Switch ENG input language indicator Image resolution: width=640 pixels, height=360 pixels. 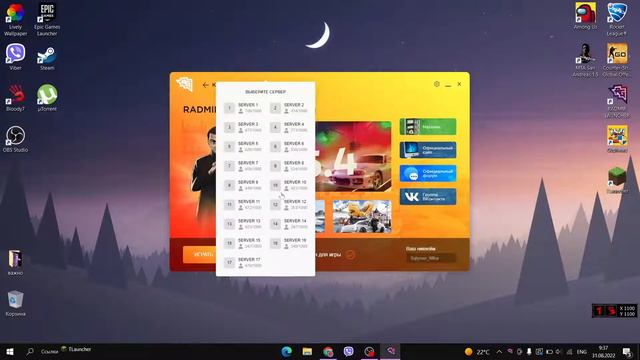coord(582,352)
